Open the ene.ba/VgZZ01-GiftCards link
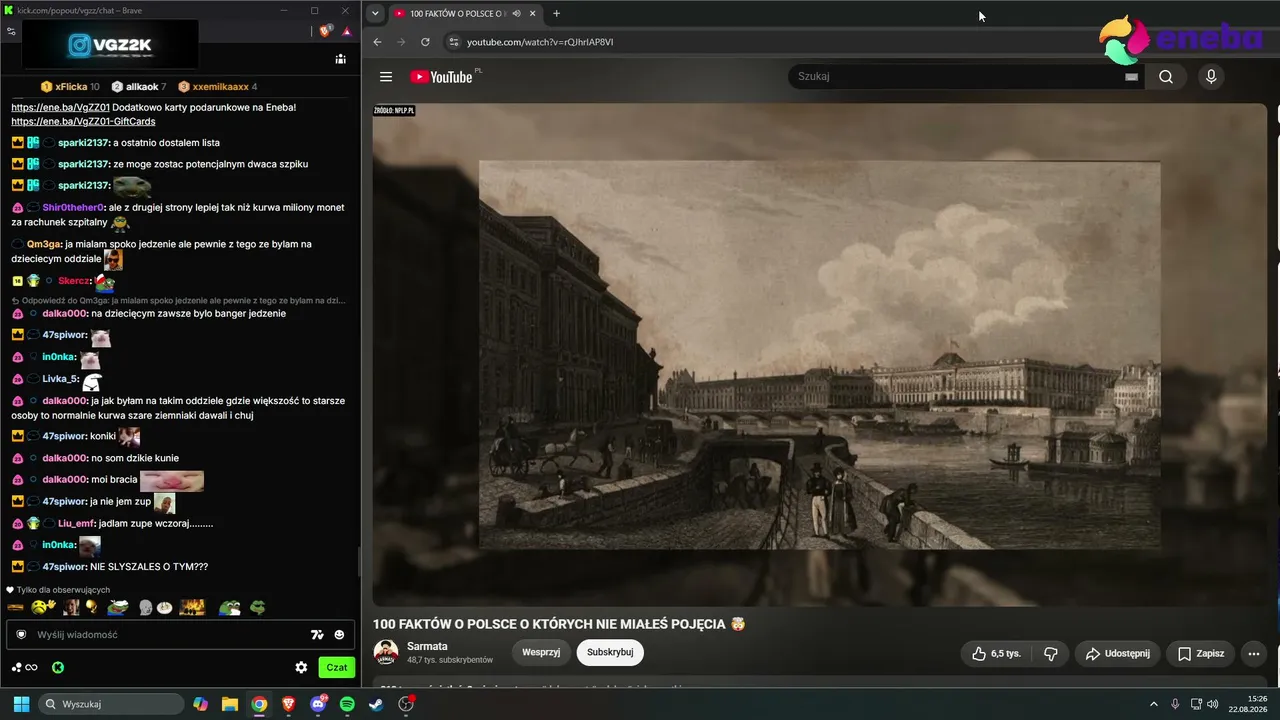This screenshot has width=1280, height=720. tap(83, 121)
